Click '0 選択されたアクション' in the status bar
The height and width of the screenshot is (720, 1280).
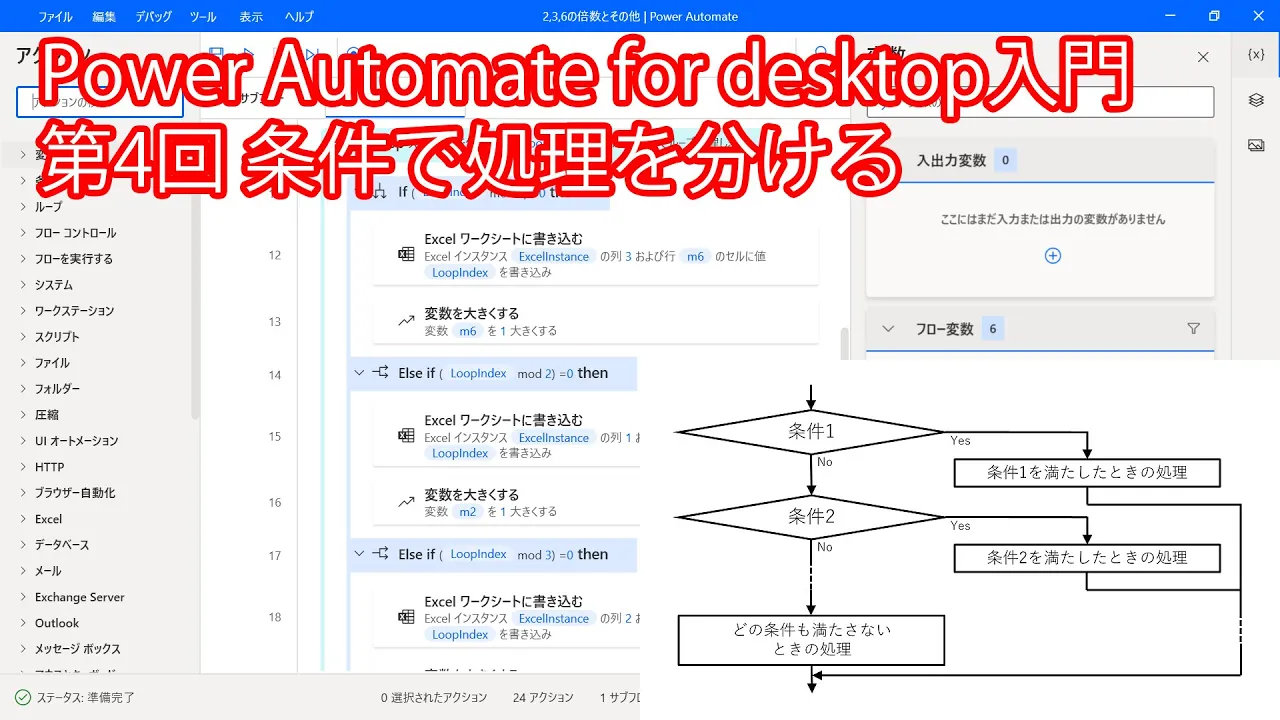click(434, 698)
